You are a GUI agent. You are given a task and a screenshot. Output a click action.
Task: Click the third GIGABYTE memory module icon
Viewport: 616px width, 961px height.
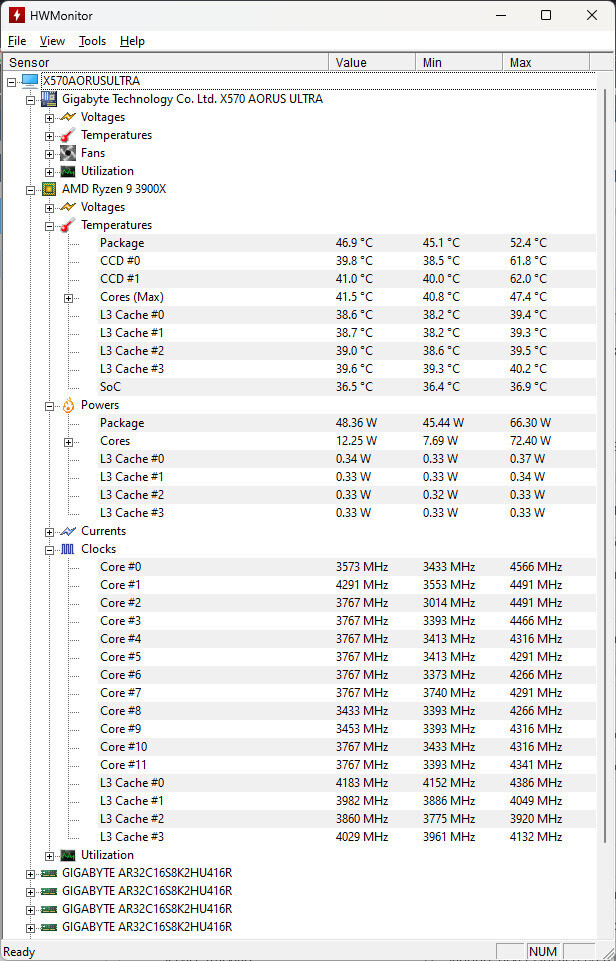pyautogui.click(x=49, y=909)
